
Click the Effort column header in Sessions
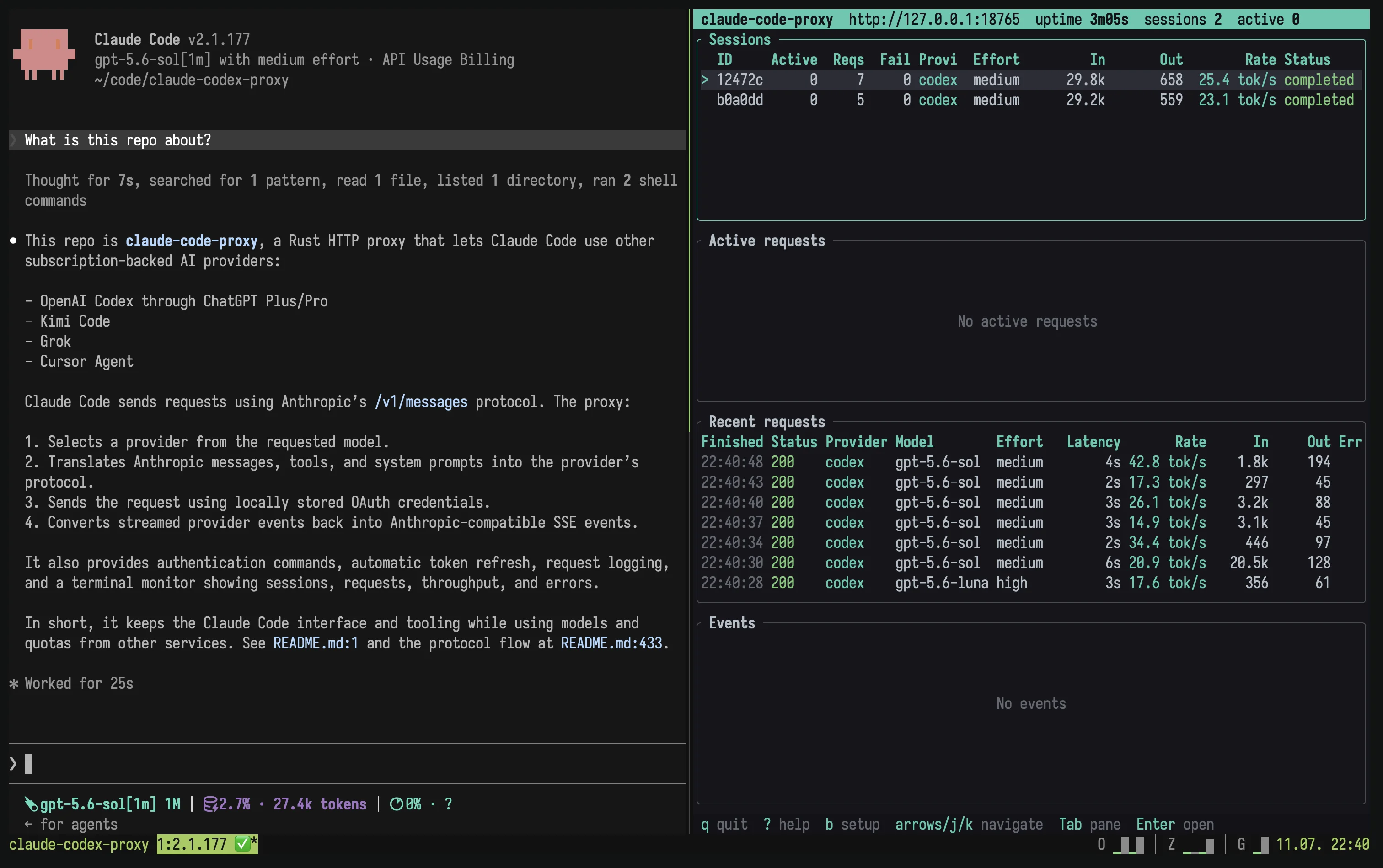click(x=996, y=60)
